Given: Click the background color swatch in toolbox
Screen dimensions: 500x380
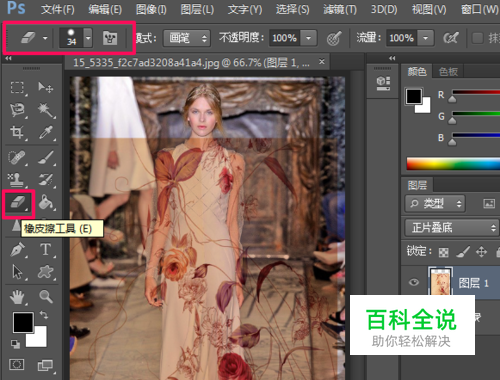Looking at the screenshot, I should click(39, 339).
